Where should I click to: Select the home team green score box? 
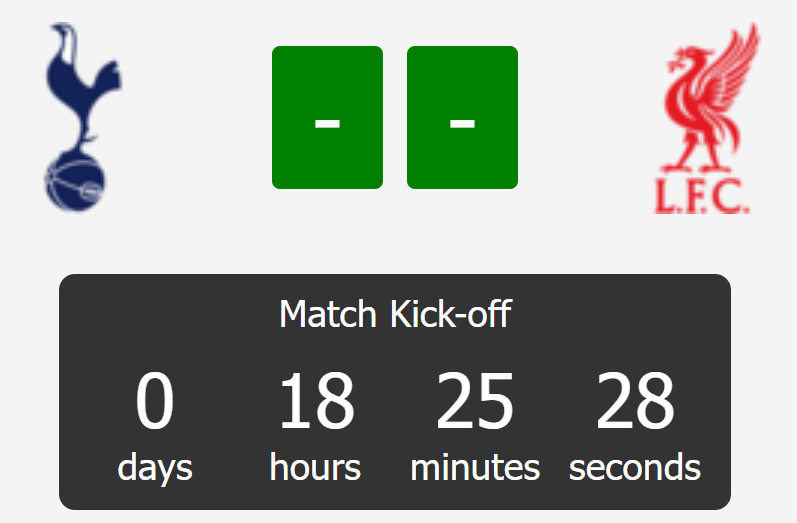point(327,117)
